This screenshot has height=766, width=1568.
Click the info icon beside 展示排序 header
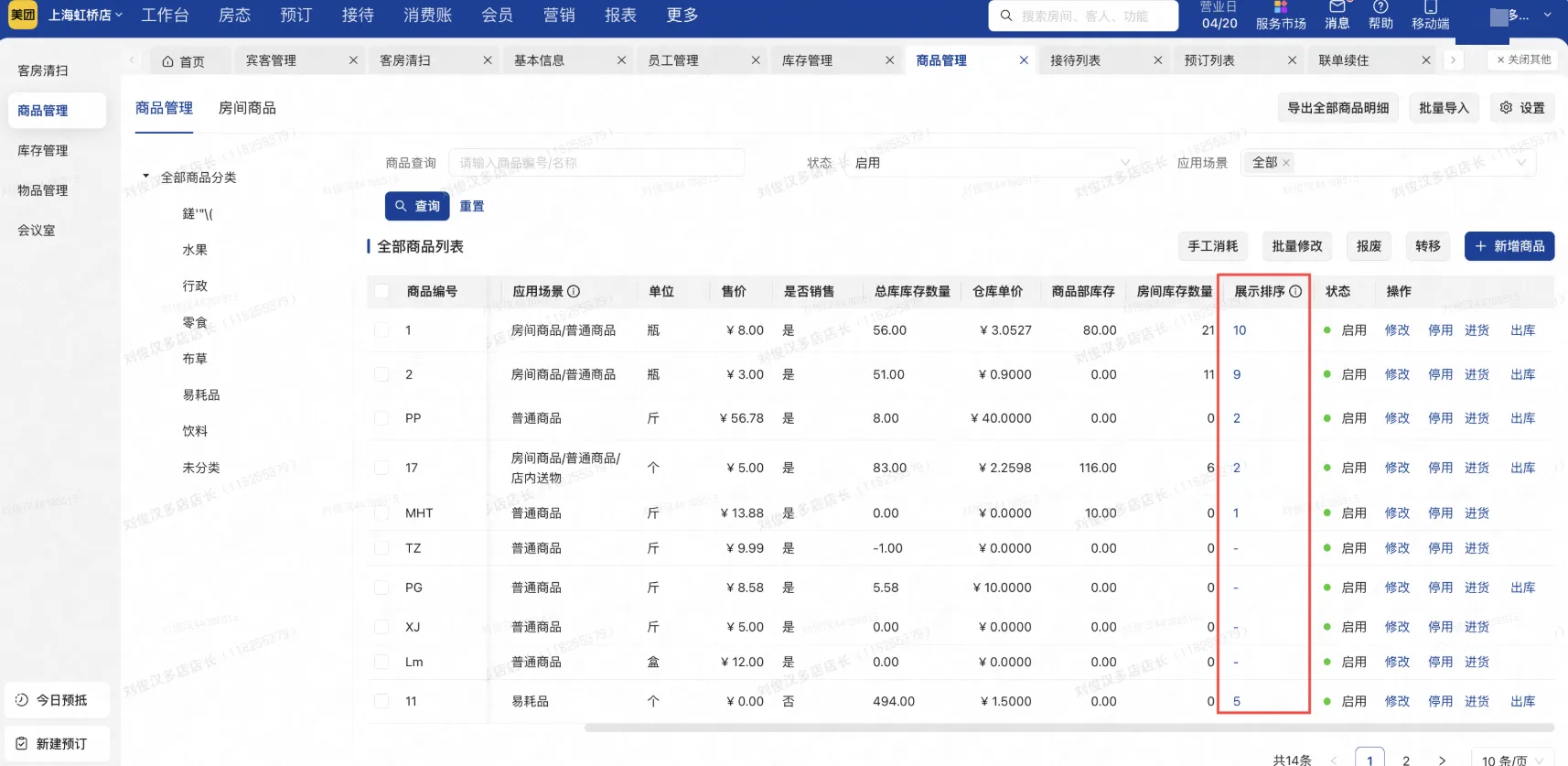click(1295, 291)
